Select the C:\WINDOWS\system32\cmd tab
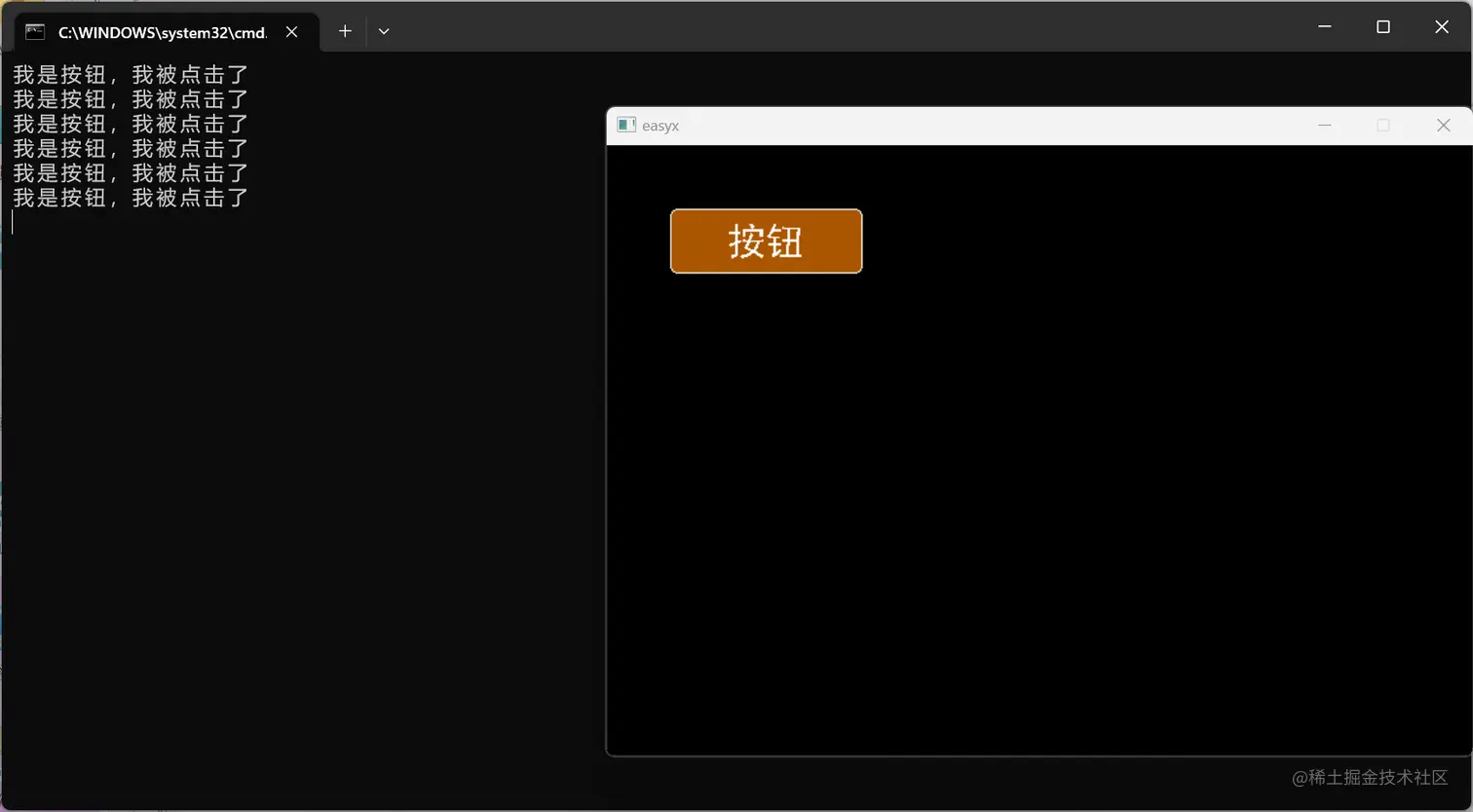The image size is (1473, 812). tap(167, 31)
